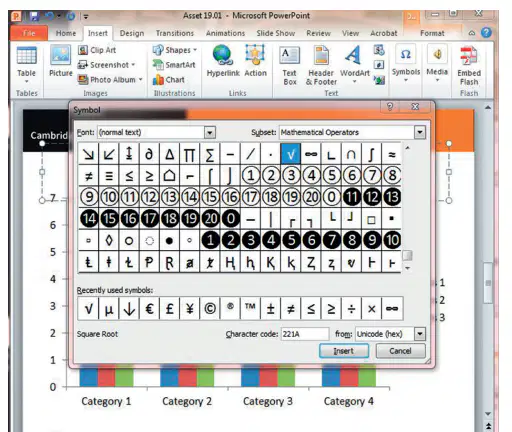Image resolution: width=512 pixels, height=432 pixels.
Task: Add a Hyperlink
Action: 223,61
